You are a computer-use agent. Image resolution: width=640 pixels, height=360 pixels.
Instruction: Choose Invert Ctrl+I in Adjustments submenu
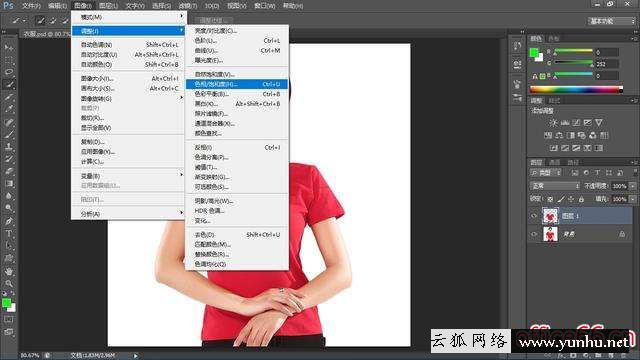tap(237, 147)
